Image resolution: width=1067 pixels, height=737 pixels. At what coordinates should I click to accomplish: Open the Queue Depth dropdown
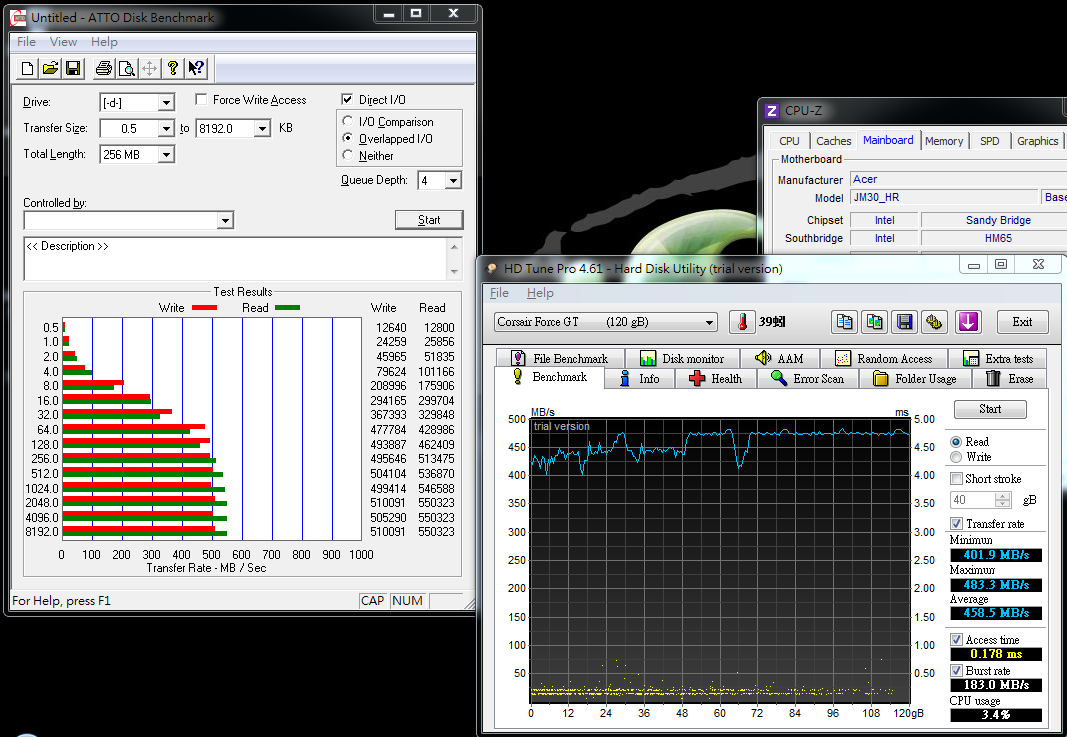(453, 180)
